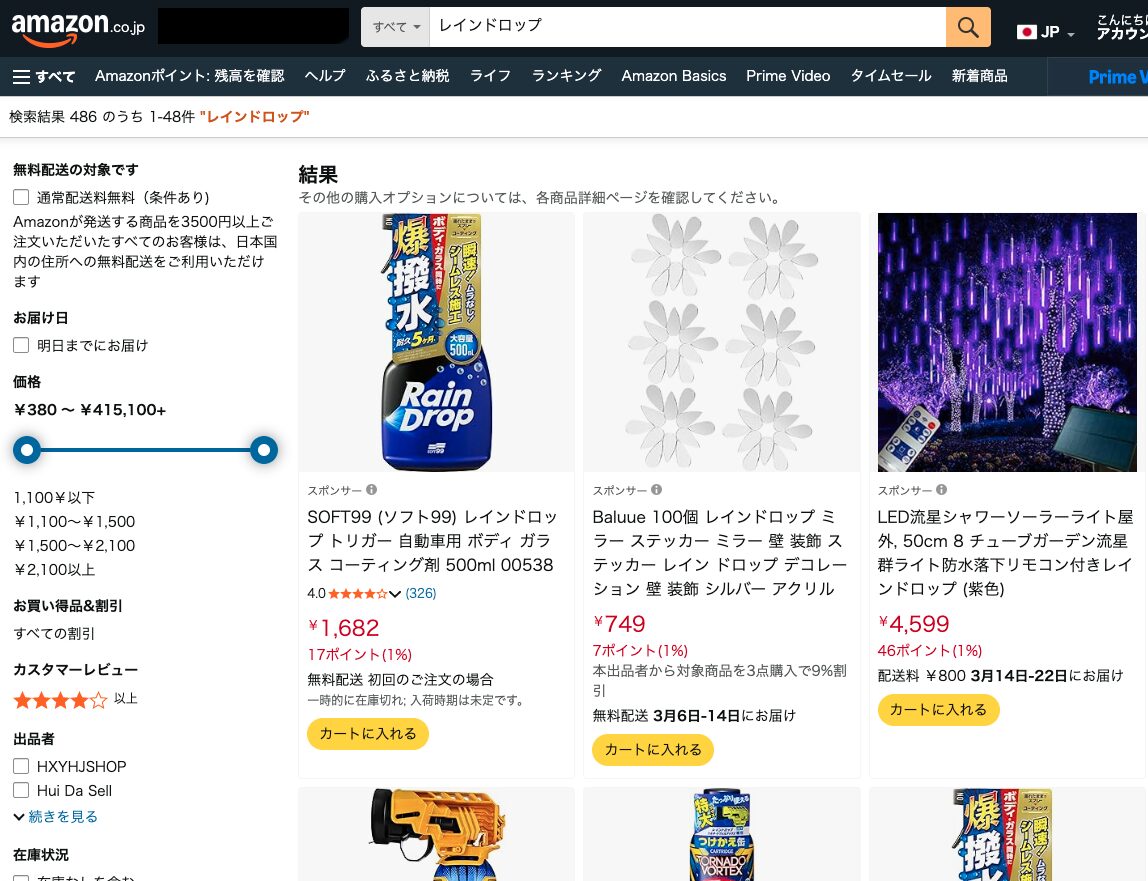Expand 続きを見る under sellers
1148x881 pixels.
[56, 817]
